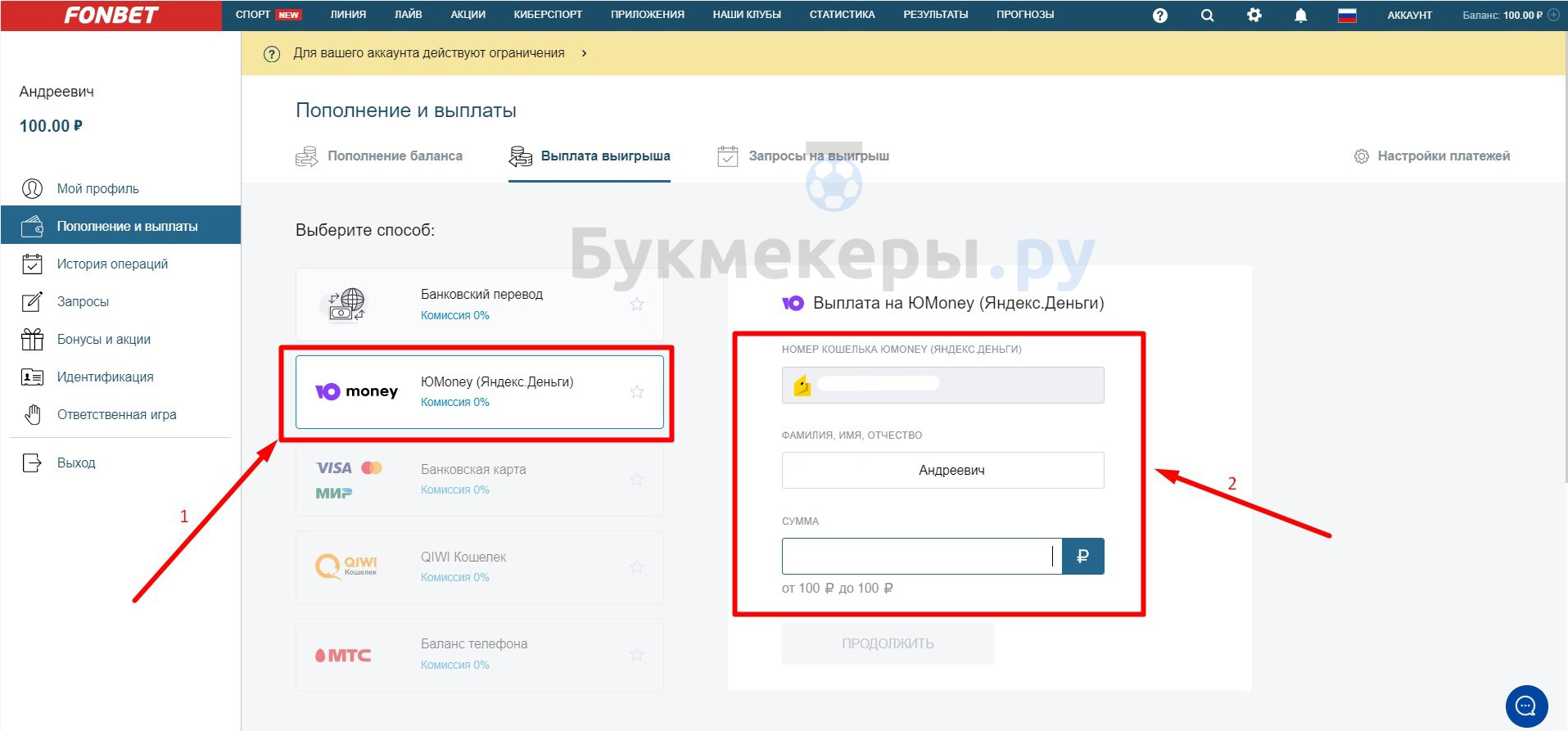Open the ПРОГНОЗЫ menu item

(x=1025, y=15)
